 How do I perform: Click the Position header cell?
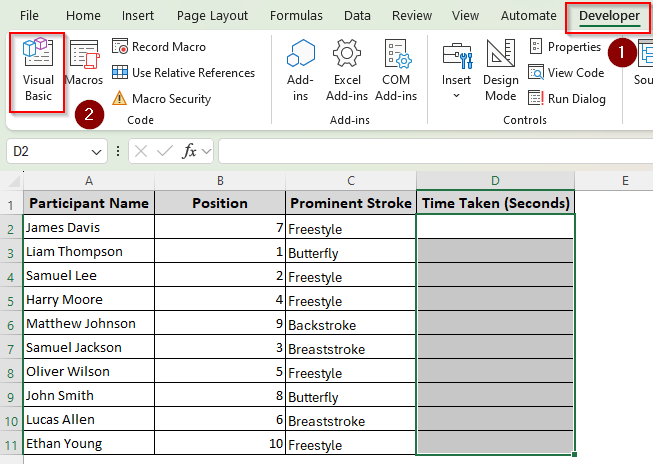point(220,203)
